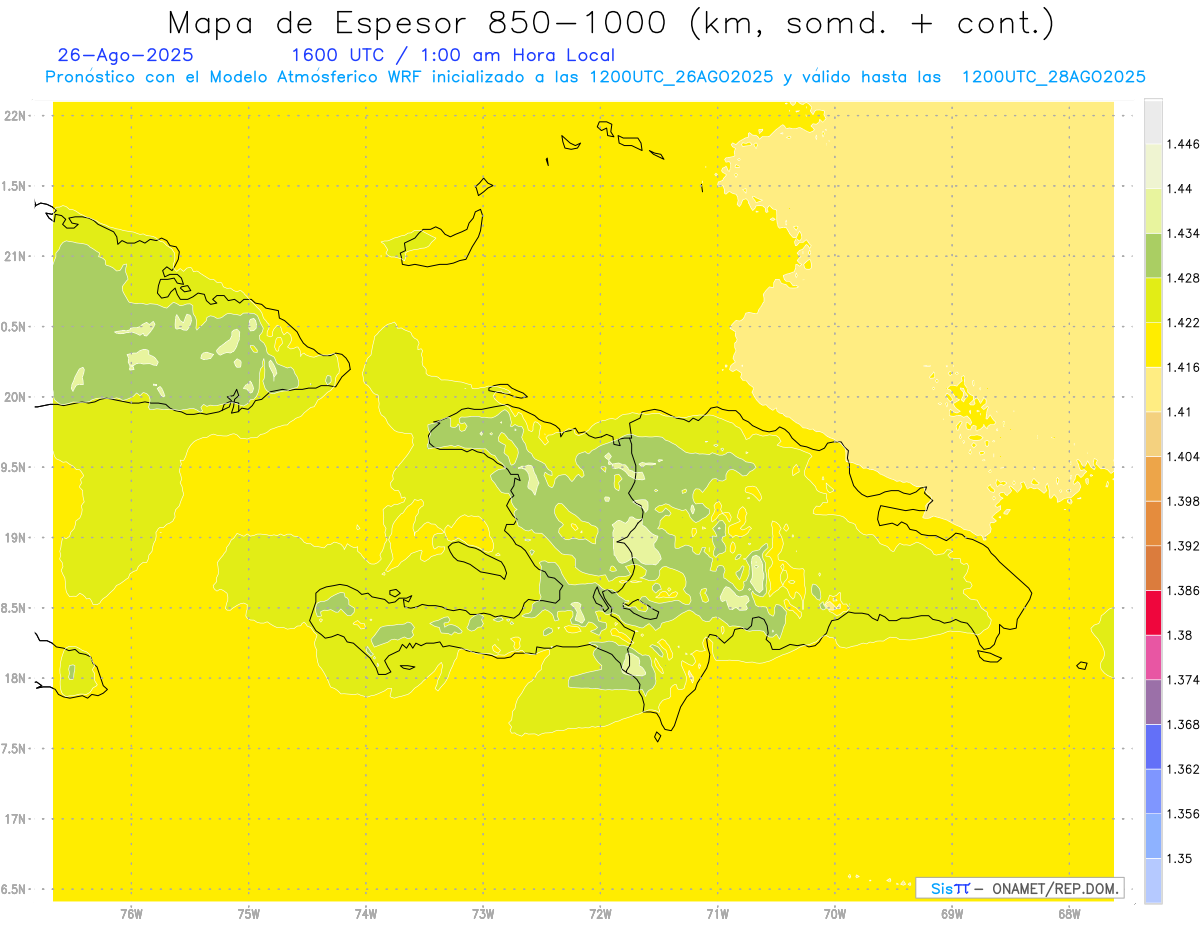Click the legend value "1.404"
The height and width of the screenshot is (927, 1200).
1183,456
